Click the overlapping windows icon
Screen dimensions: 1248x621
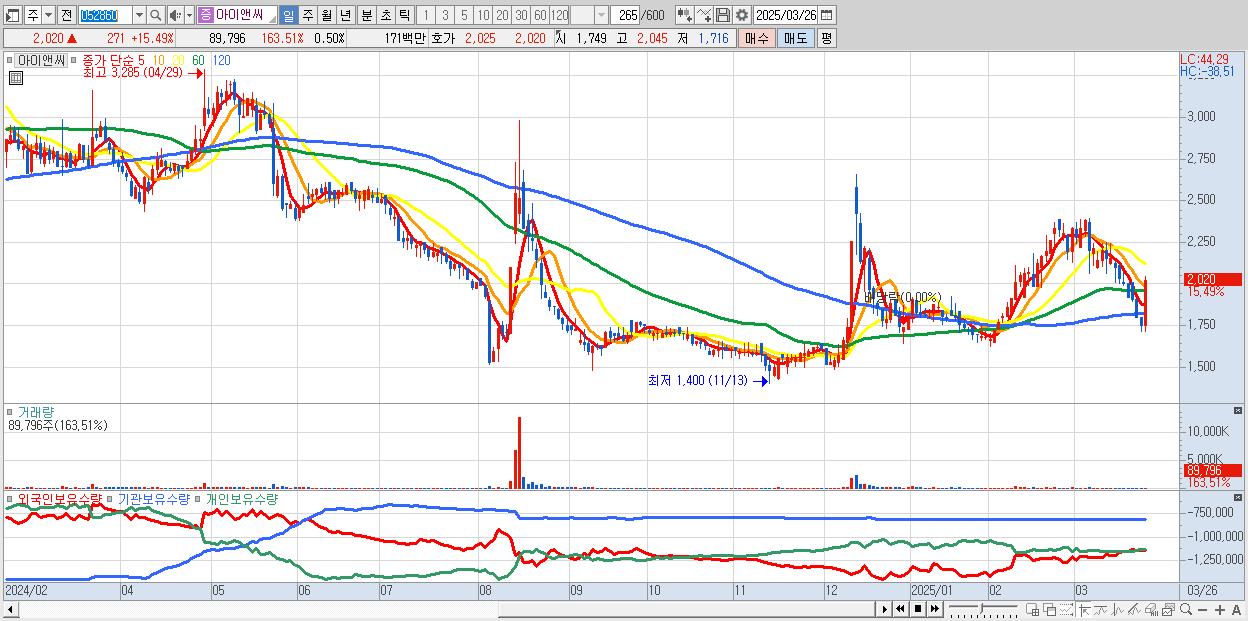(1050, 609)
